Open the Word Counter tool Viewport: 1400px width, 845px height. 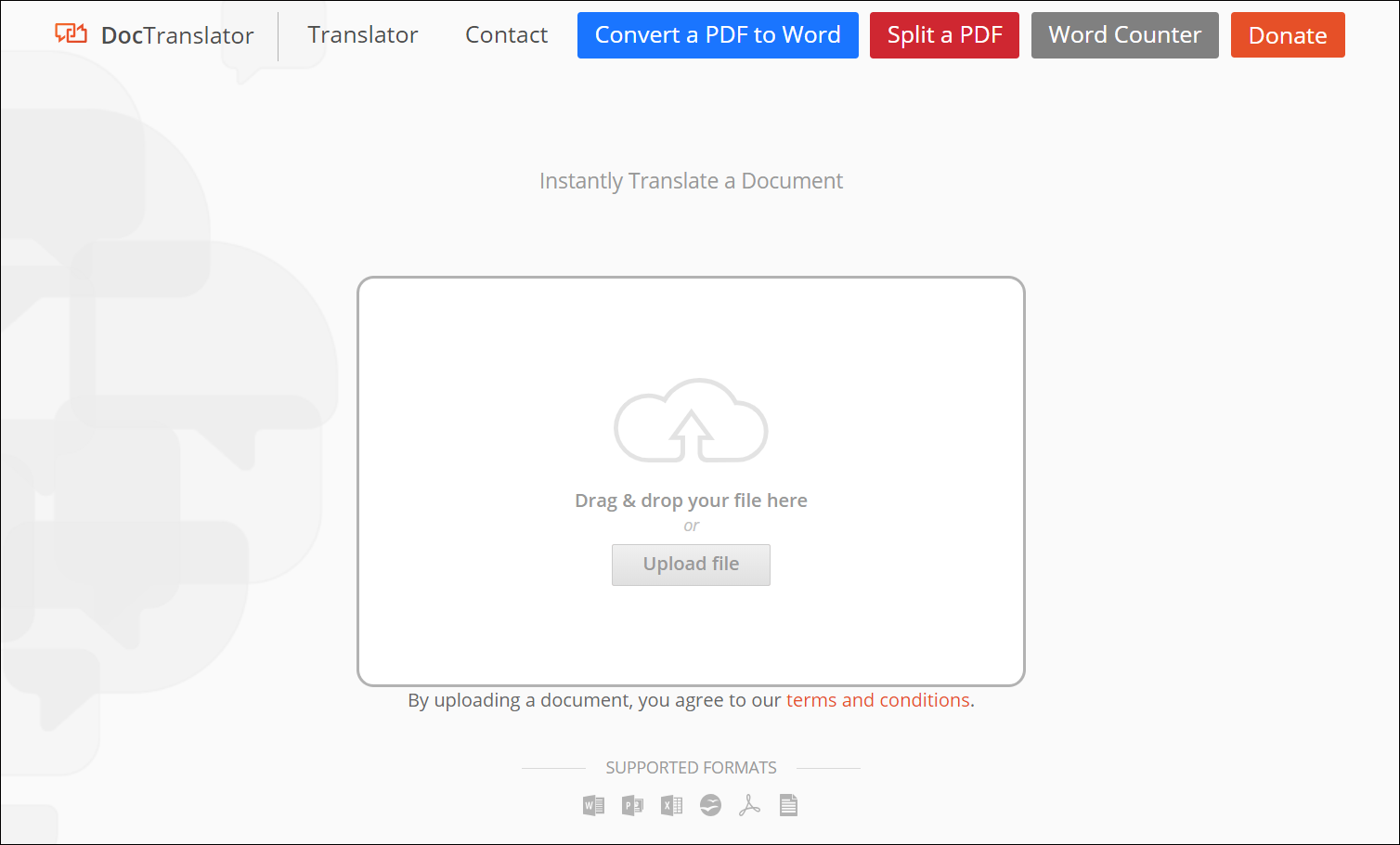point(1124,35)
